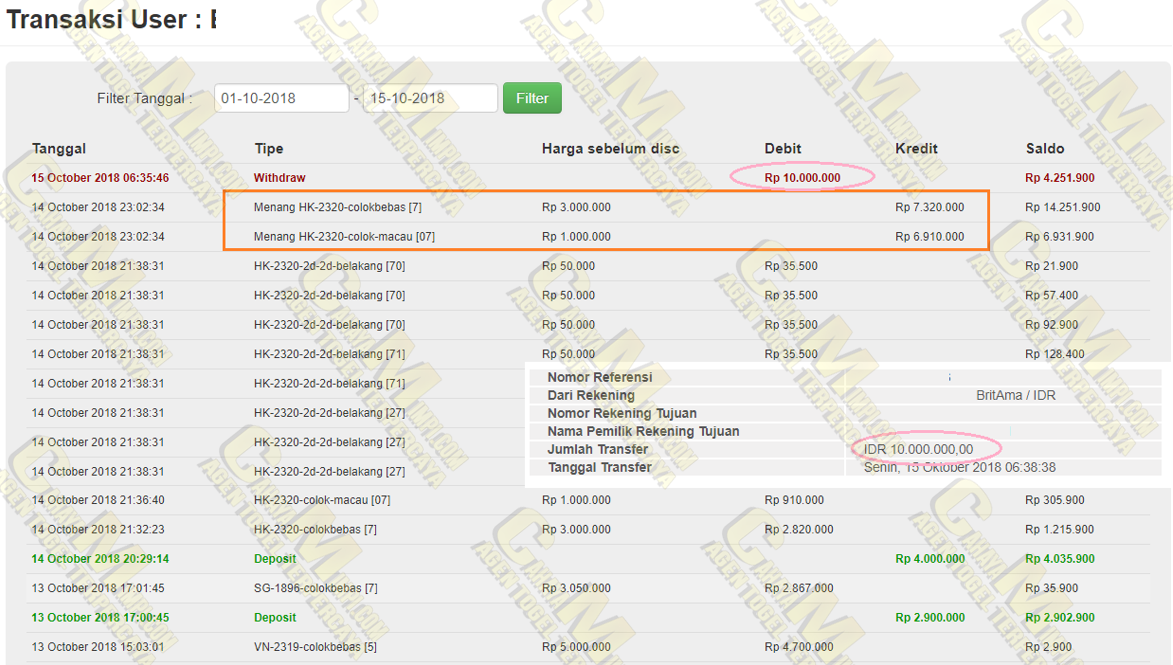Click the start date field showing 01-10-2018
The height and width of the screenshot is (665, 1173).
(x=281, y=98)
